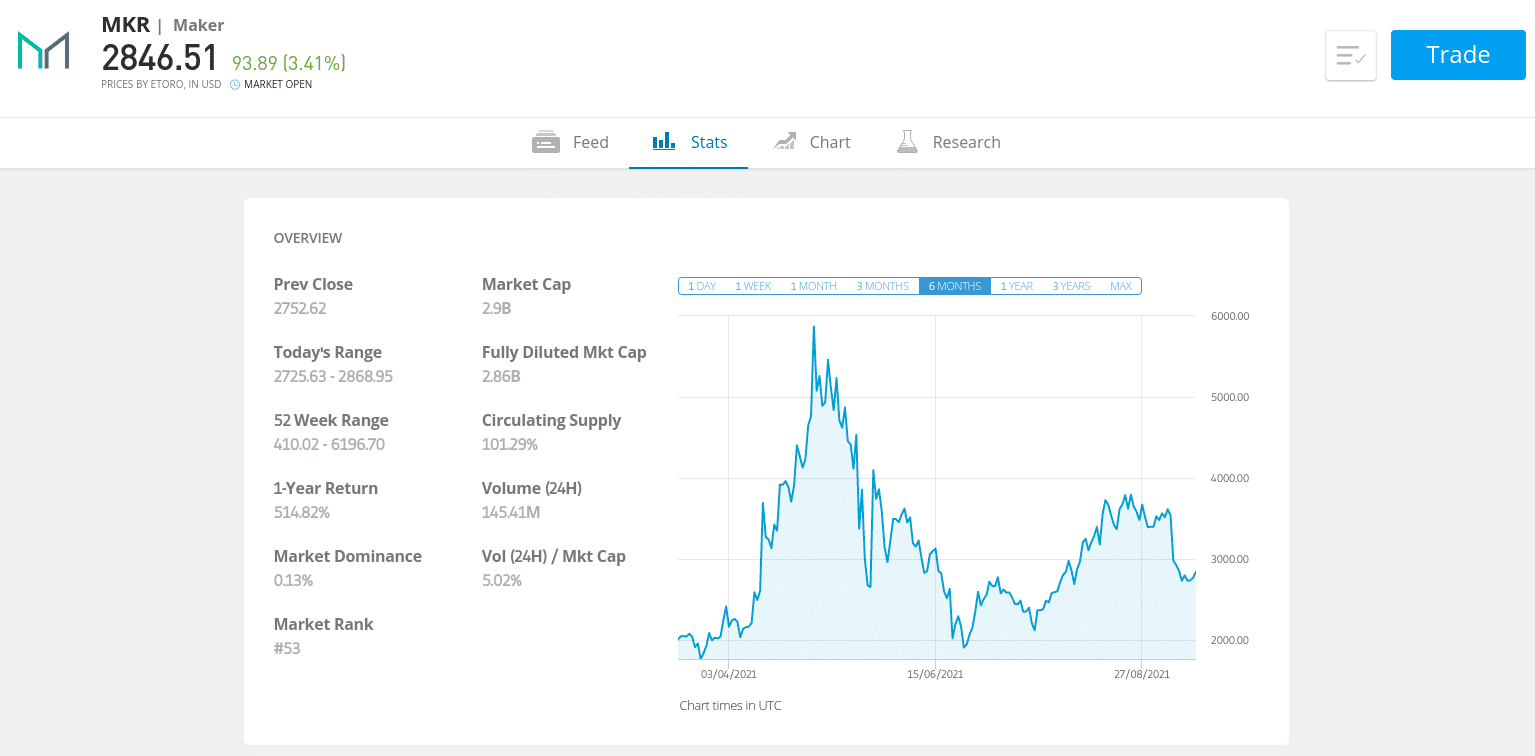Click the 93.89 (3.41%) price change
Image resolution: width=1535 pixels, height=756 pixels.
pos(289,63)
